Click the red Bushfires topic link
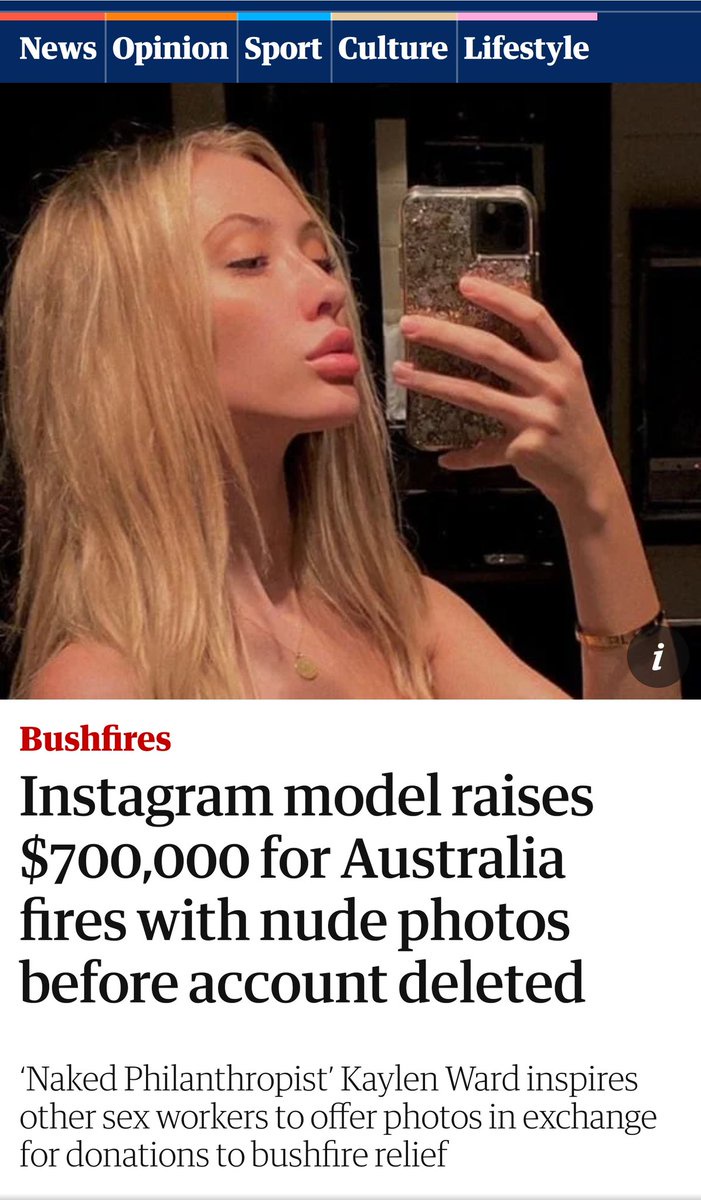 96,740
